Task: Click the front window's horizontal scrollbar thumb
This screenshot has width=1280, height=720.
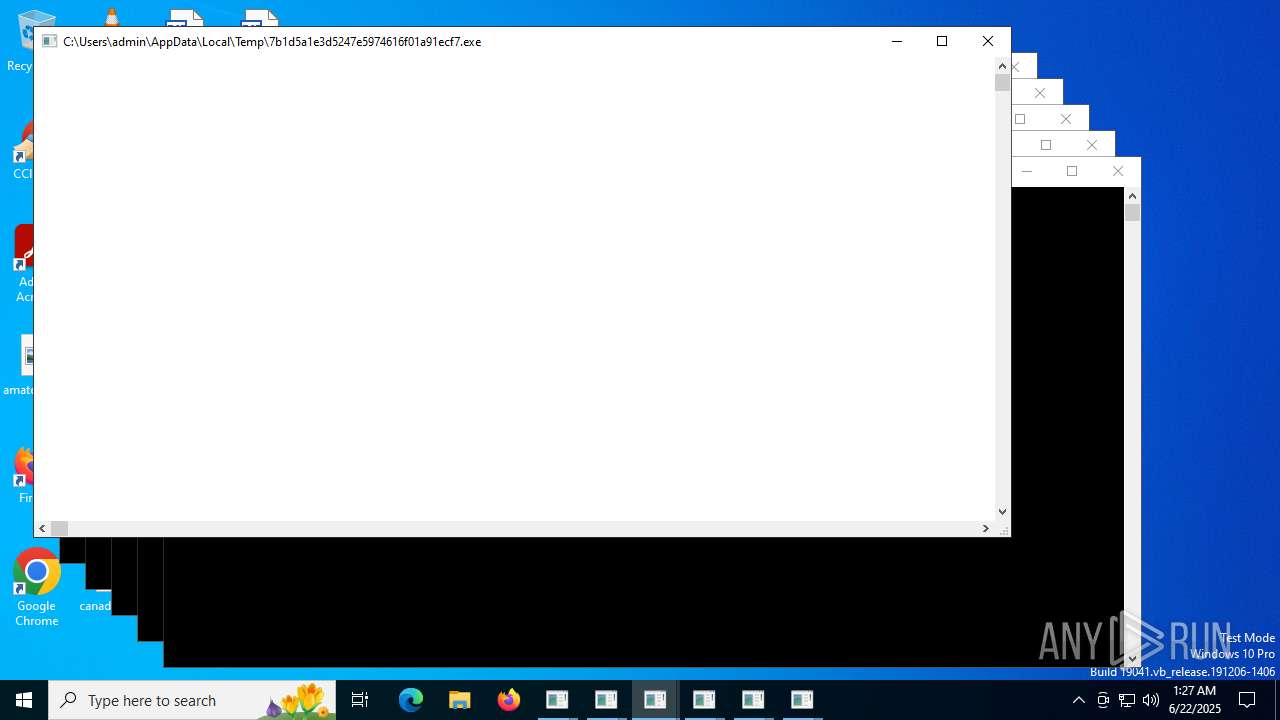Action: (x=59, y=528)
